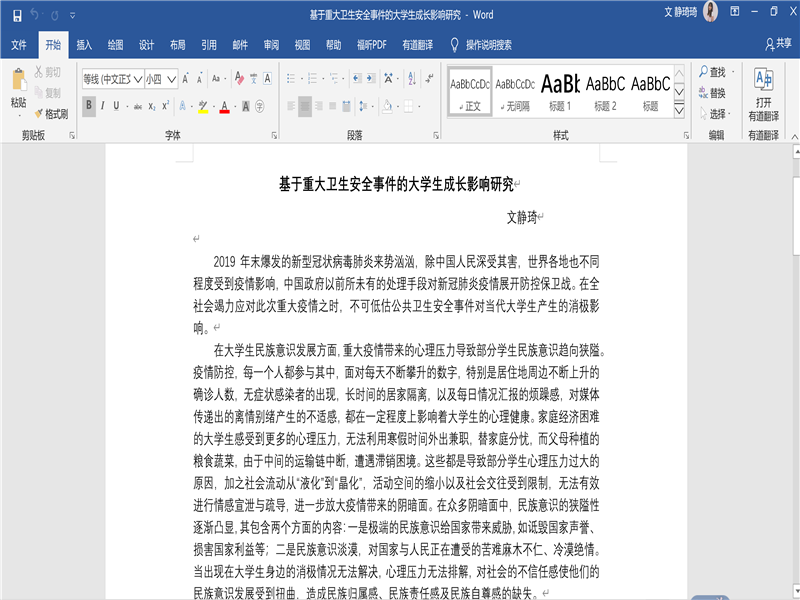
Task: Toggle italic formatting
Action: tap(103, 106)
